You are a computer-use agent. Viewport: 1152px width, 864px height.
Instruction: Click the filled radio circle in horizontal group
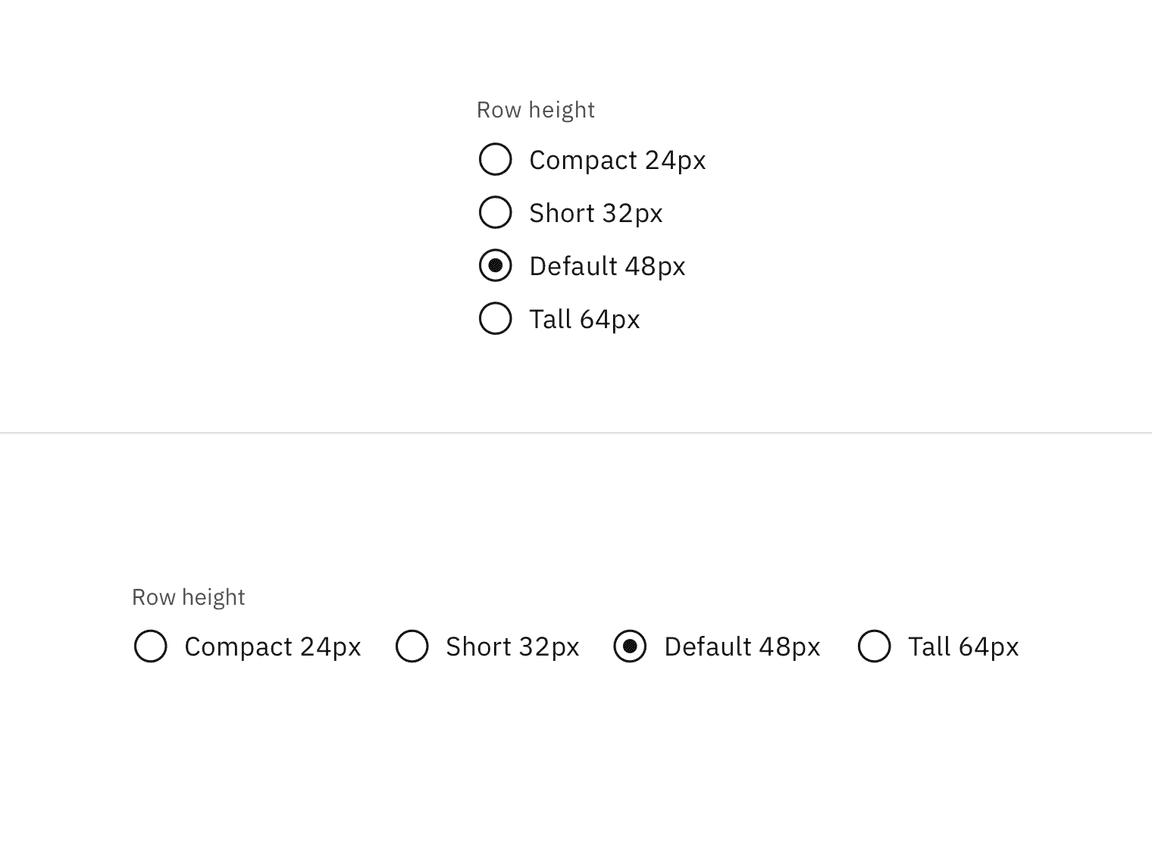[630, 647]
